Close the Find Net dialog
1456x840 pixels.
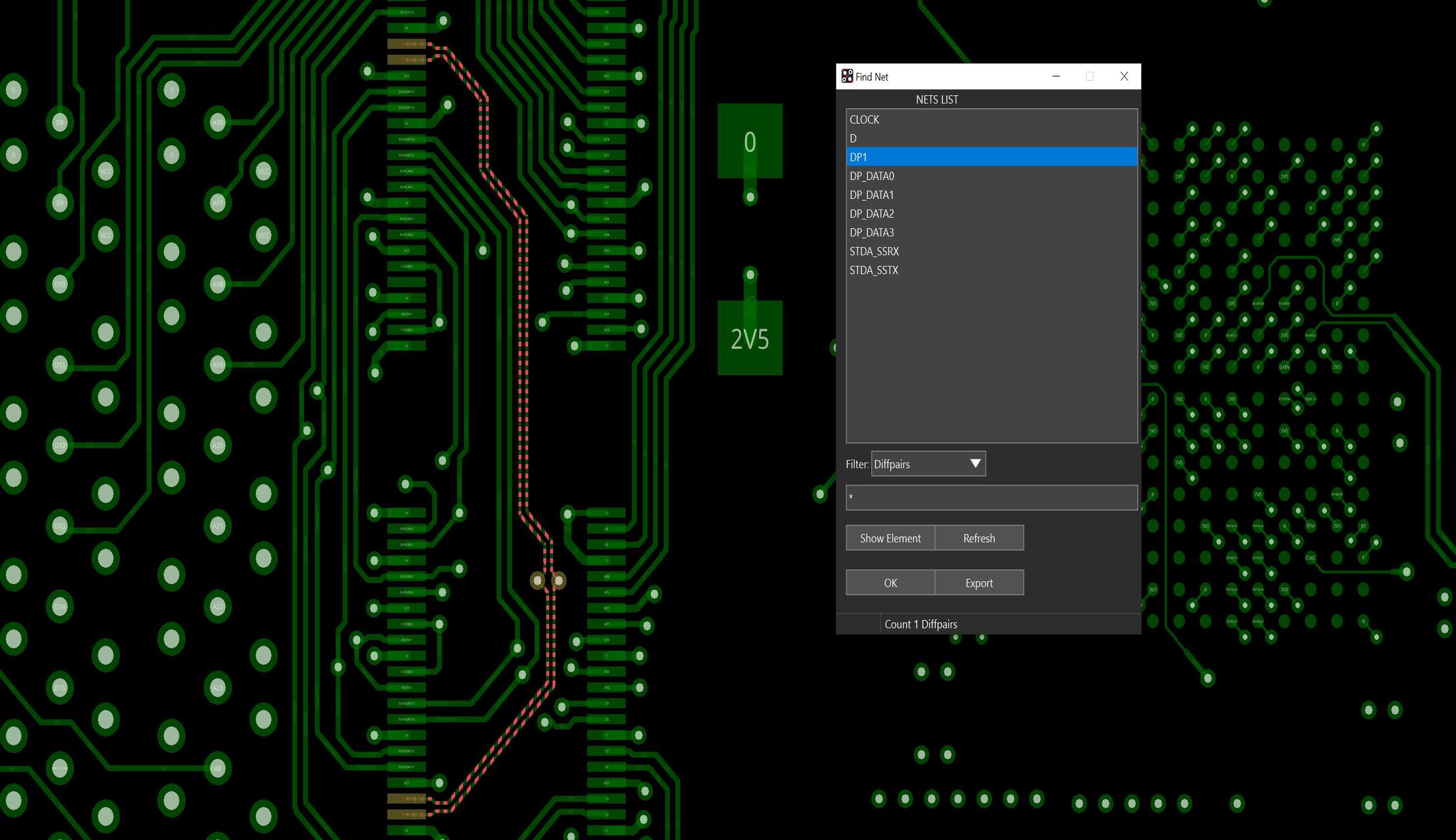tap(1124, 76)
